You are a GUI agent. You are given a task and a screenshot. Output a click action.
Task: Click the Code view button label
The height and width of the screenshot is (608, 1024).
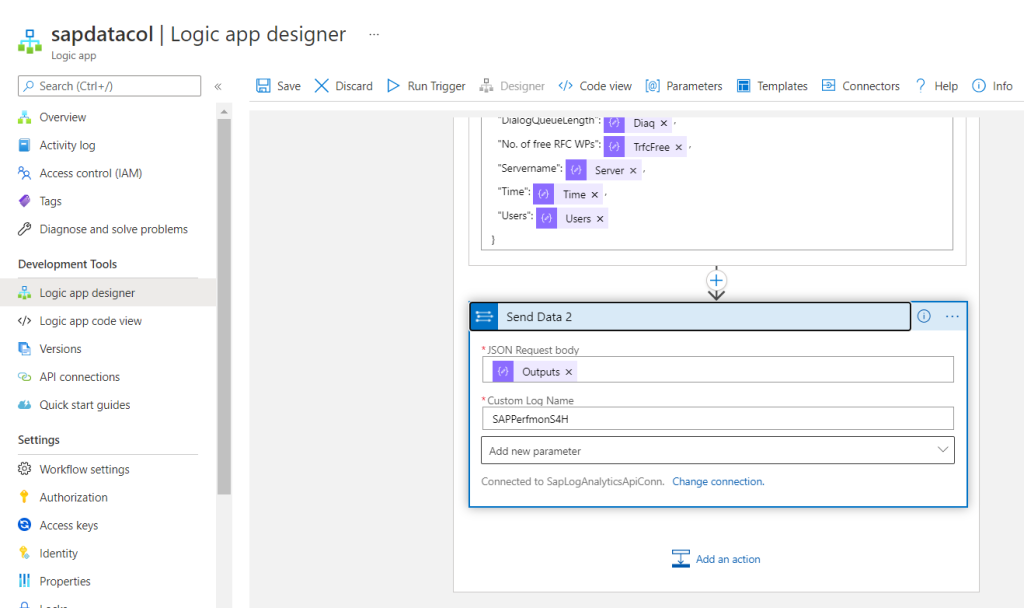pyautogui.click(x=605, y=86)
